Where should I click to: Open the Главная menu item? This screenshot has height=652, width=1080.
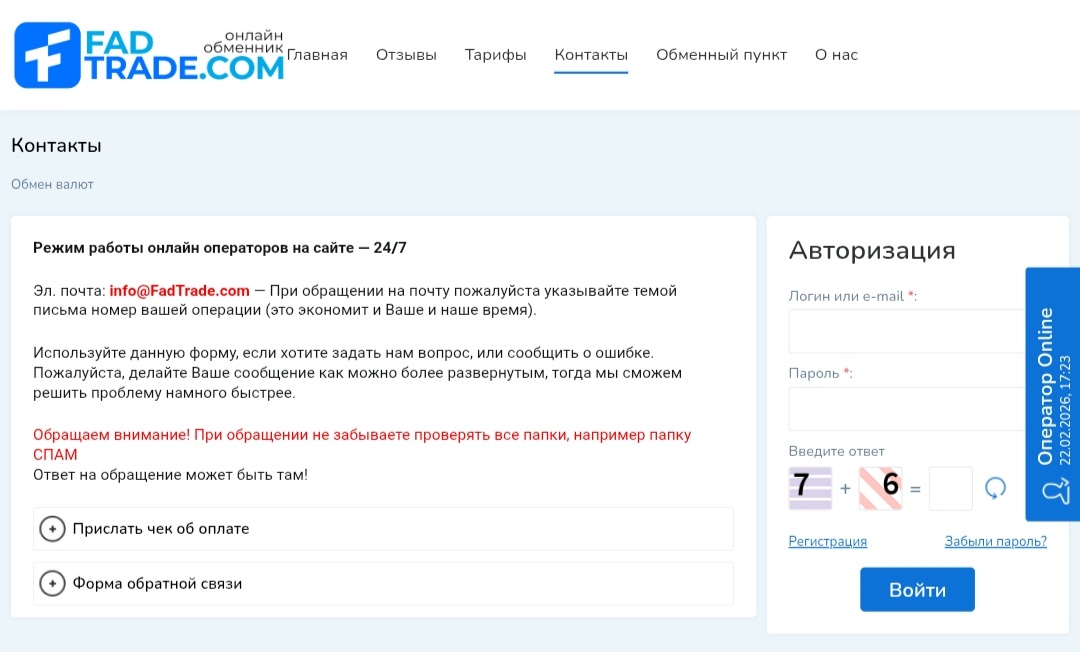[317, 55]
